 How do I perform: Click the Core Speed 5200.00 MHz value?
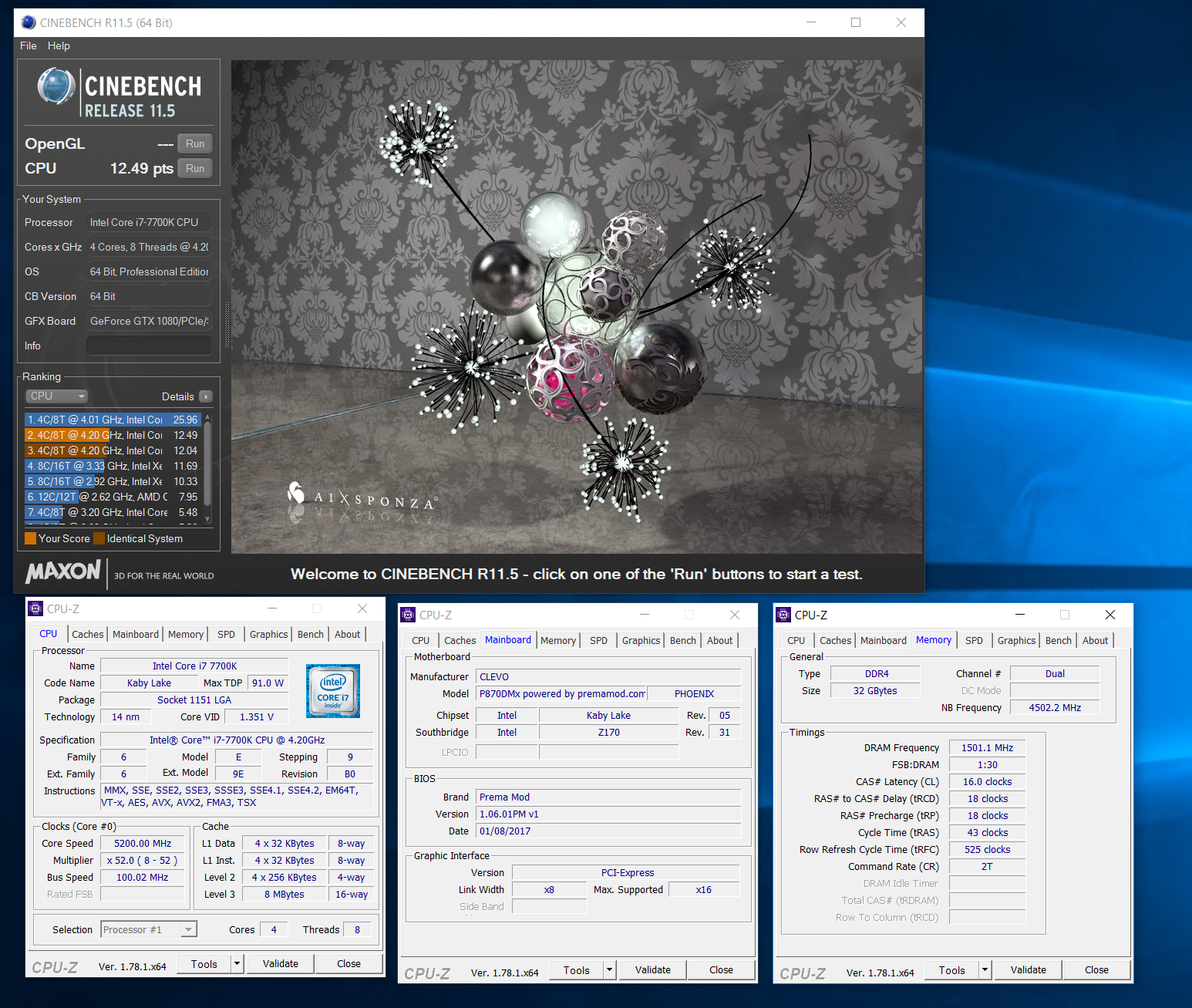point(143,843)
